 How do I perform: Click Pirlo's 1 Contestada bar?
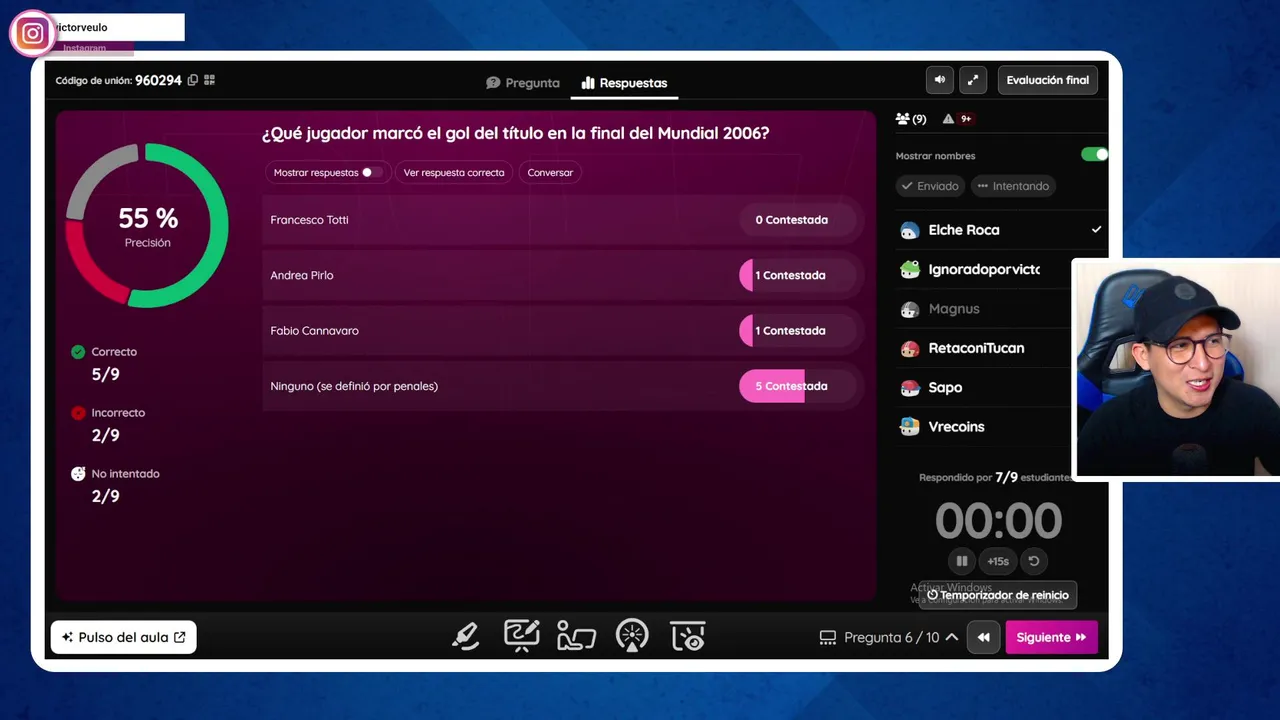798,275
